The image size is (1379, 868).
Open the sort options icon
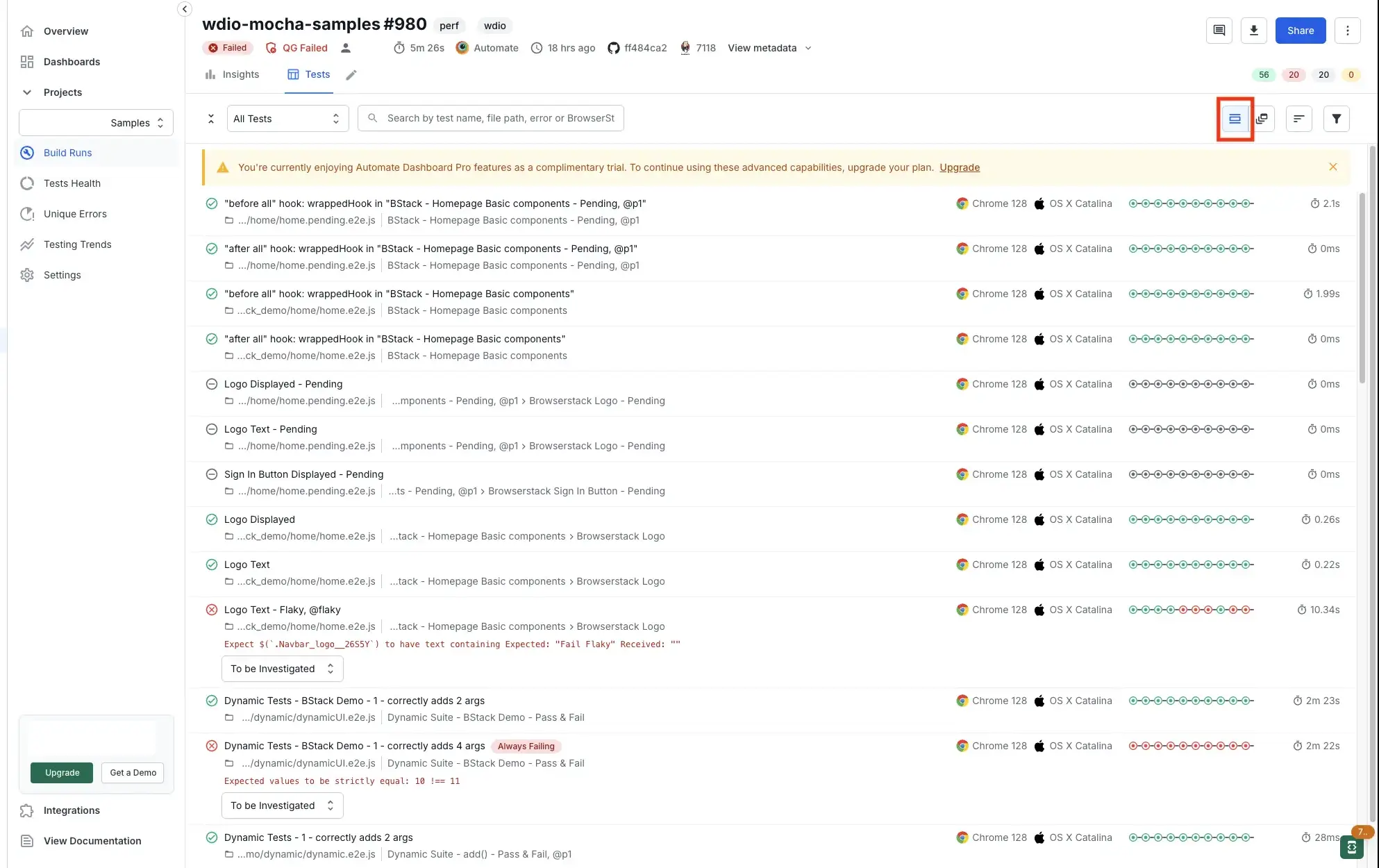click(x=1298, y=118)
